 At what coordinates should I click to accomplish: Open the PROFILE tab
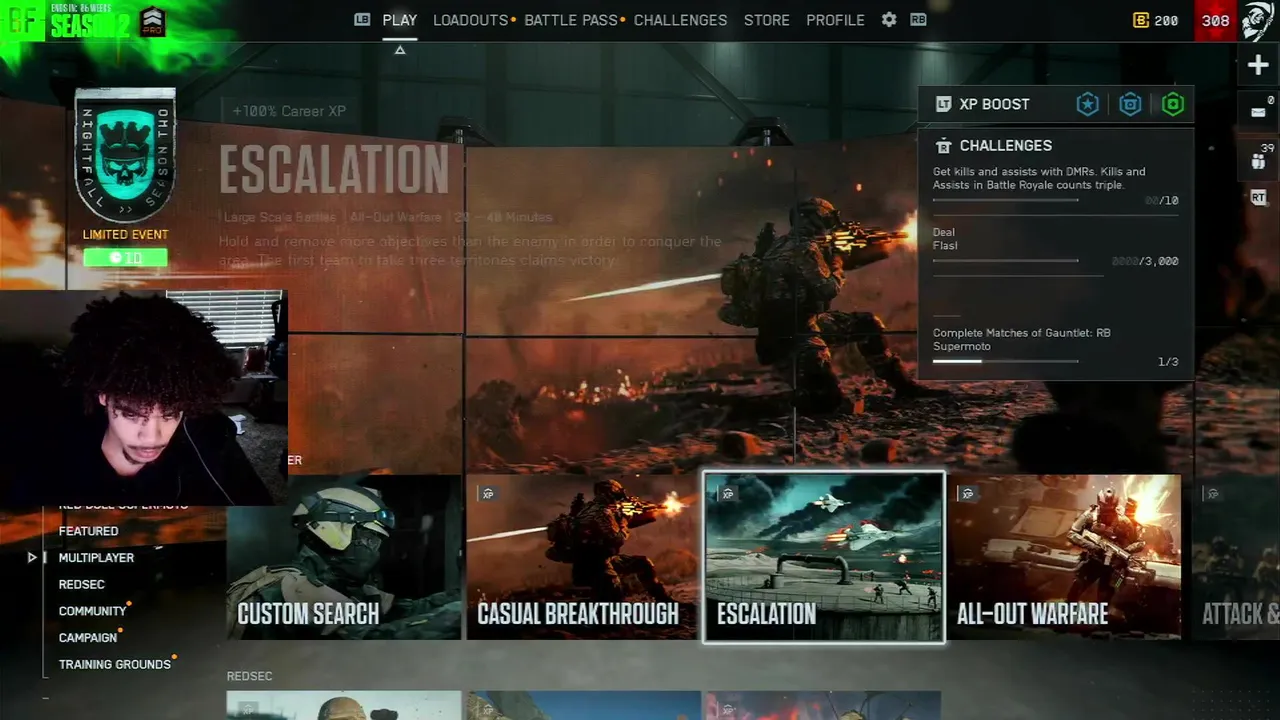[x=835, y=20]
